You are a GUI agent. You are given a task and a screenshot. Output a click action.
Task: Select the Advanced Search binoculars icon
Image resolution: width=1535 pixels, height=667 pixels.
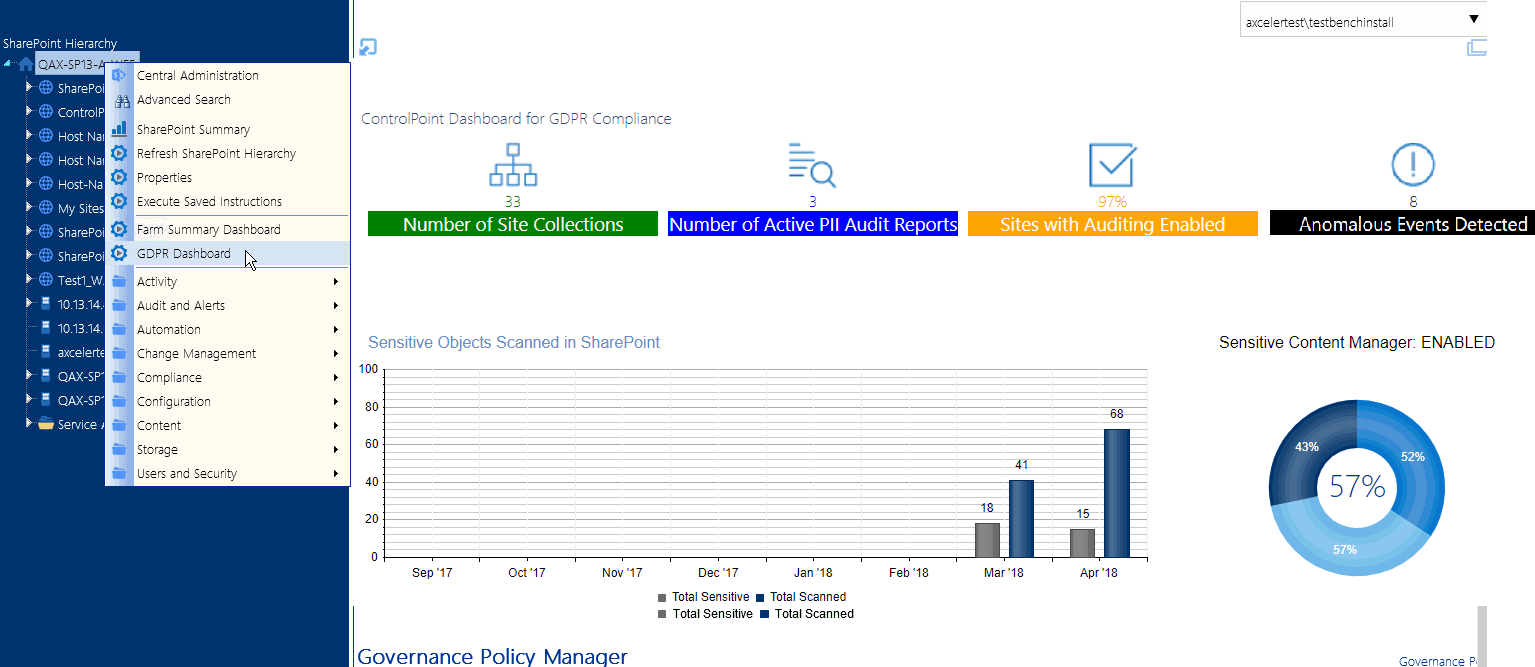(x=121, y=100)
